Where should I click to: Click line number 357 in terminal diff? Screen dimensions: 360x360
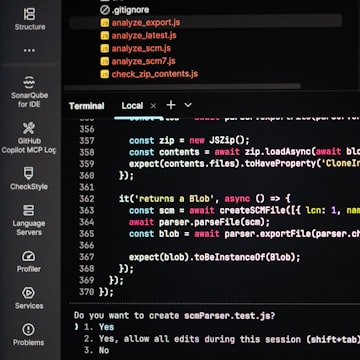[x=87, y=140]
